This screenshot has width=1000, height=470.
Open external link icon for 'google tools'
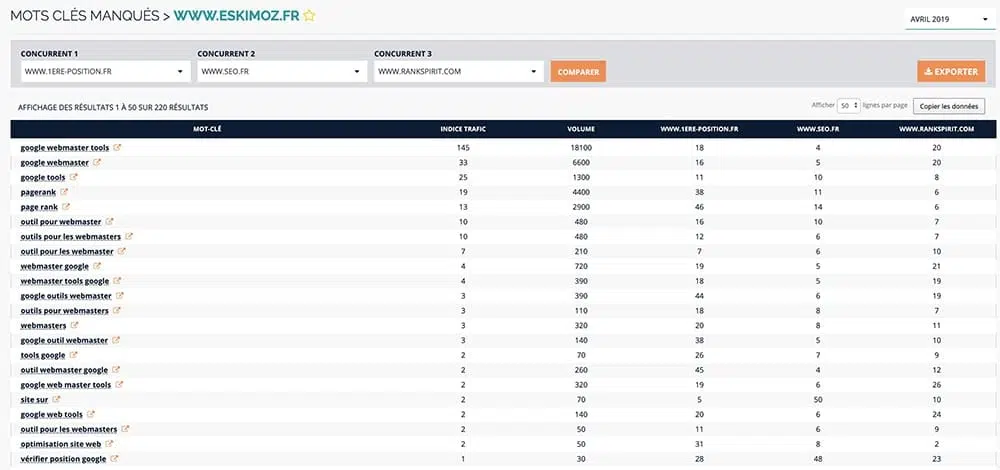pos(73,177)
